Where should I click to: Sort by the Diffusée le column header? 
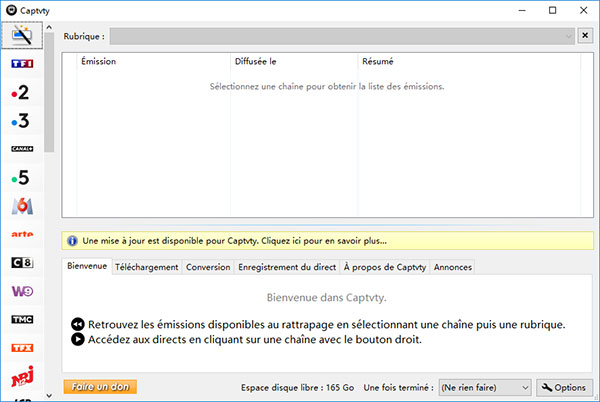(x=294, y=61)
